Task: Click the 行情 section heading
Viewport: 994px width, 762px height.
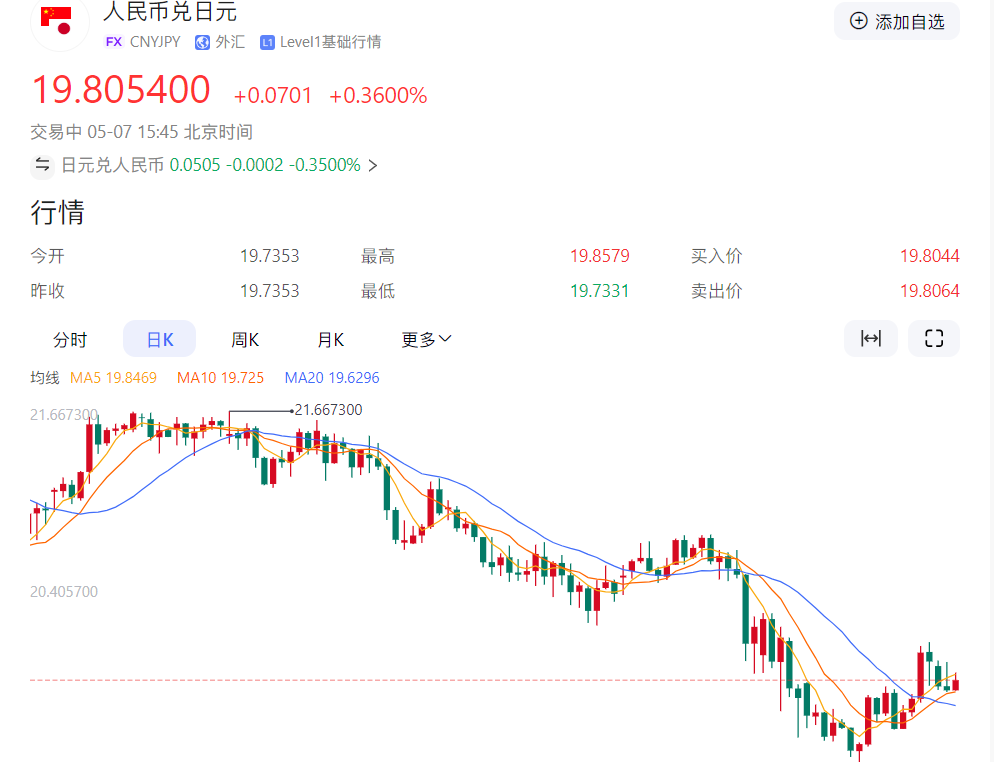Action: pyautogui.click(x=58, y=212)
